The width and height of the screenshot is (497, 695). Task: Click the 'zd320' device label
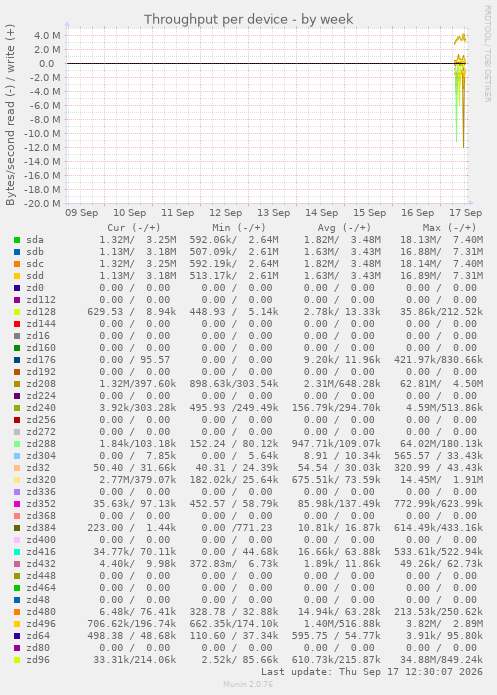(x=41, y=480)
